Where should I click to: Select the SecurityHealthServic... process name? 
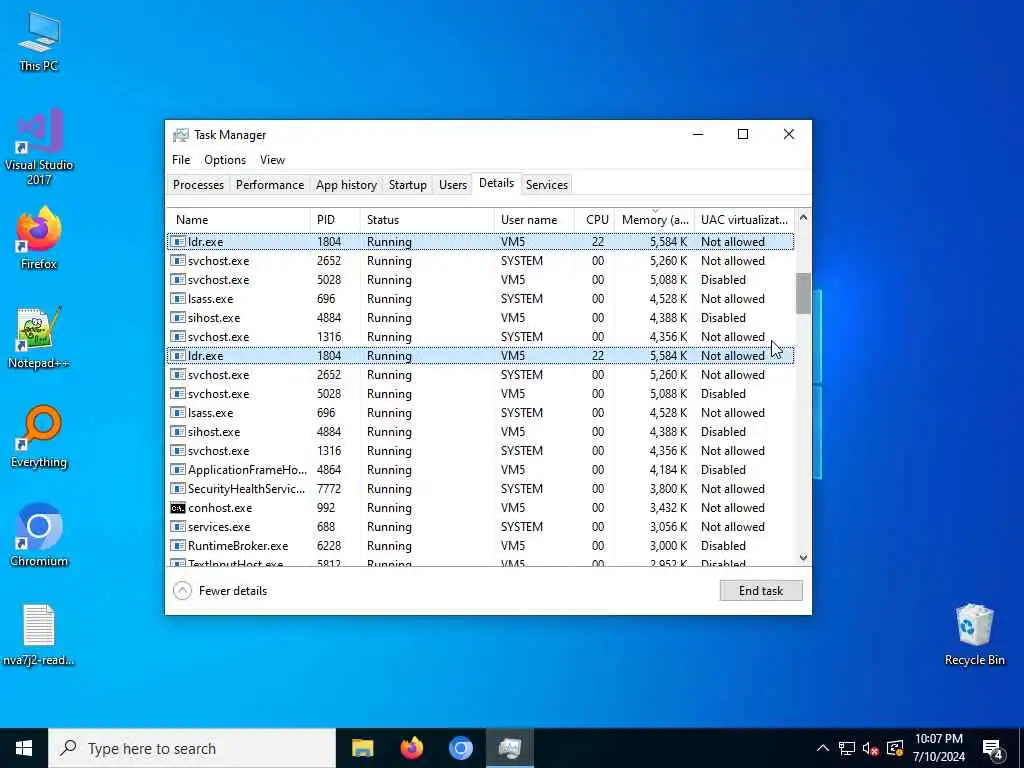[246, 489]
